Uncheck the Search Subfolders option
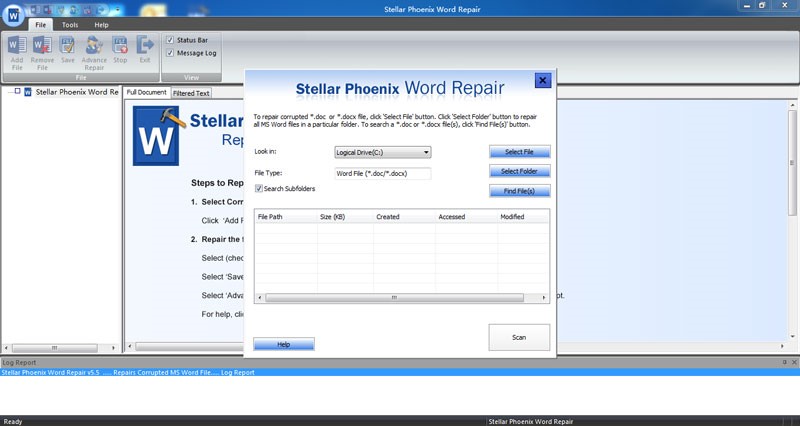The height and width of the screenshot is (426, 800). (x=259, y=189)
